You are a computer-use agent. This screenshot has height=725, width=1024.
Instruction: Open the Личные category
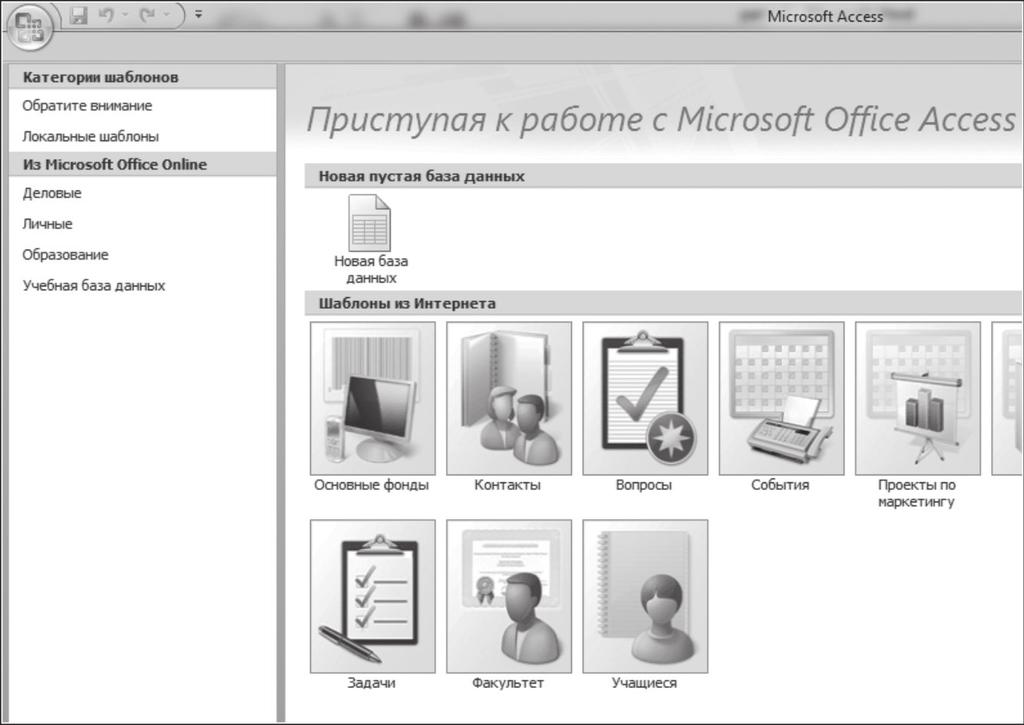[x=47, y=224]
